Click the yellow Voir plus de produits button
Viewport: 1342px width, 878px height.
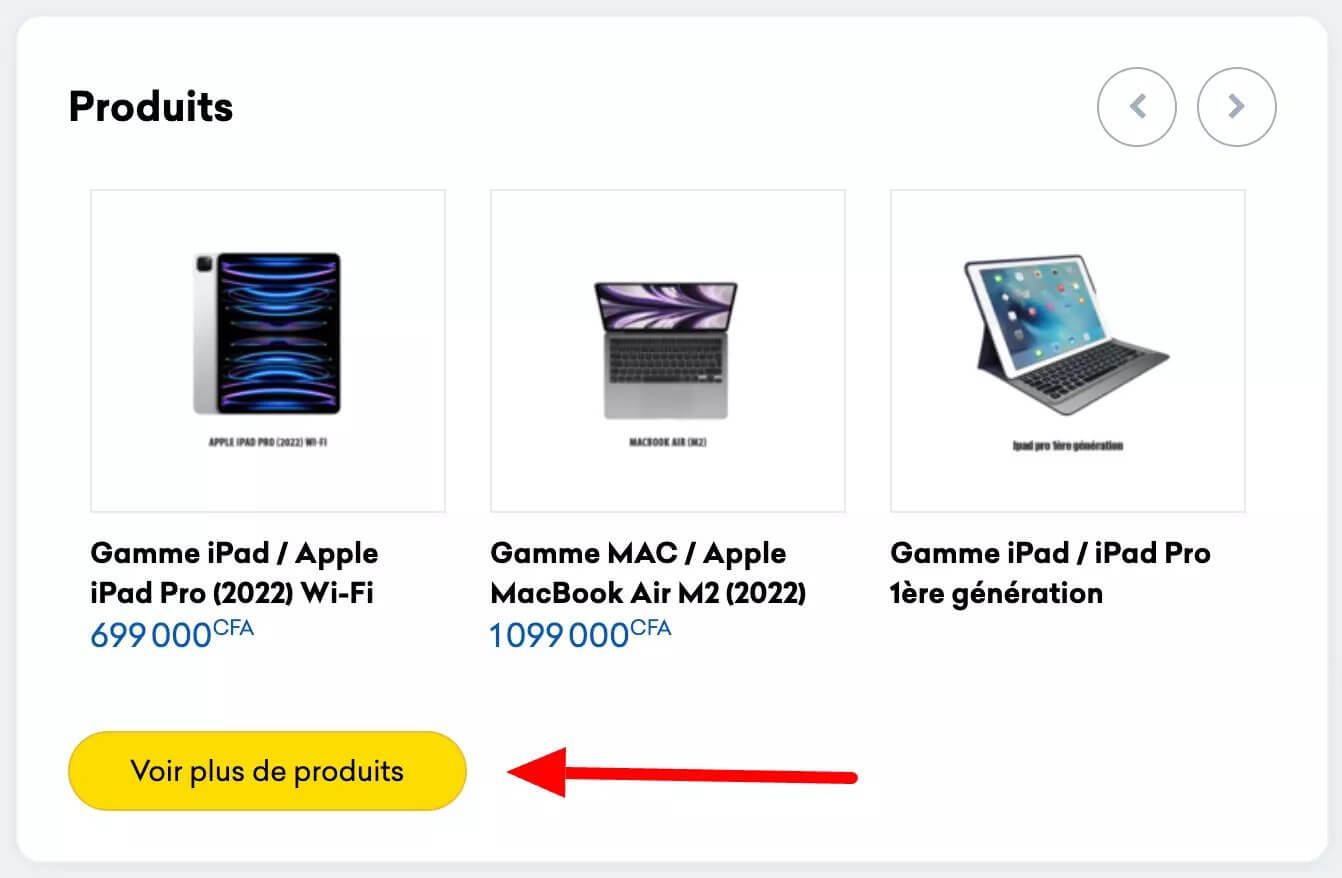tap(267, 771)
